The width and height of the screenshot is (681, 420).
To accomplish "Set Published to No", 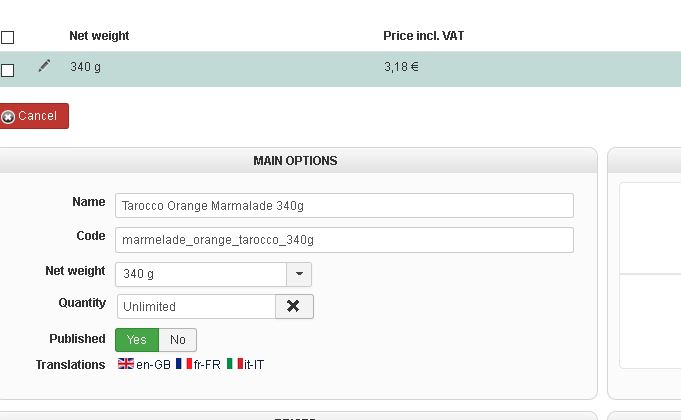I will tap(178, 340).
